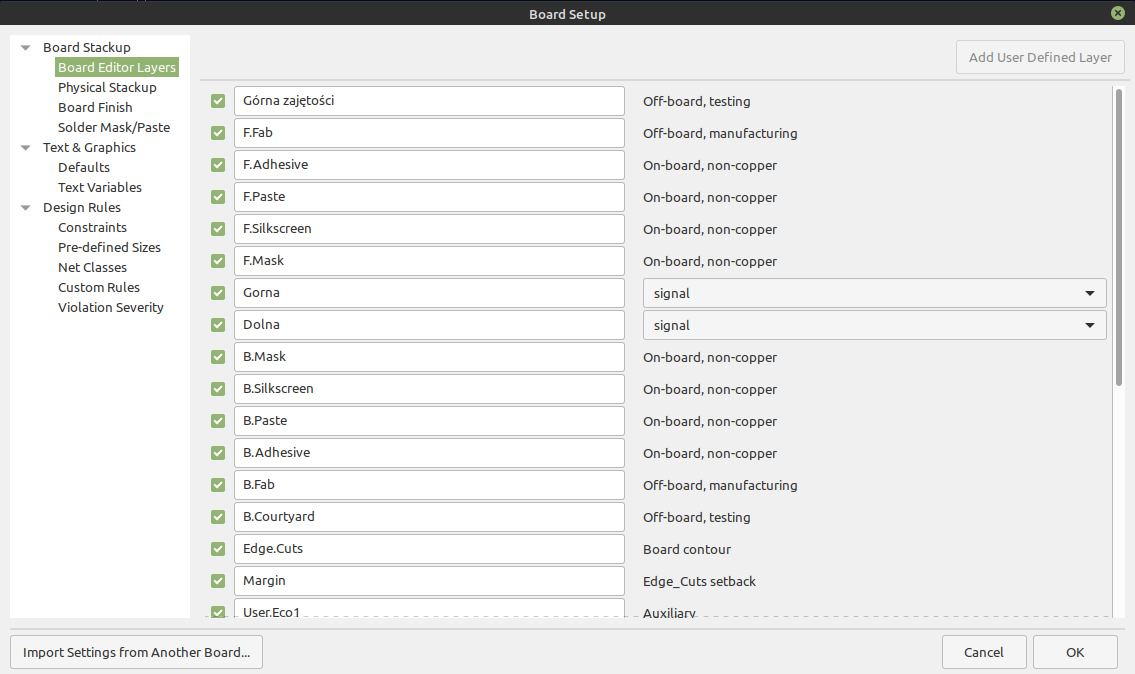Click Import Settings from Another Board
Screen dimensions: 1135x674
click(x=136, y=652)
